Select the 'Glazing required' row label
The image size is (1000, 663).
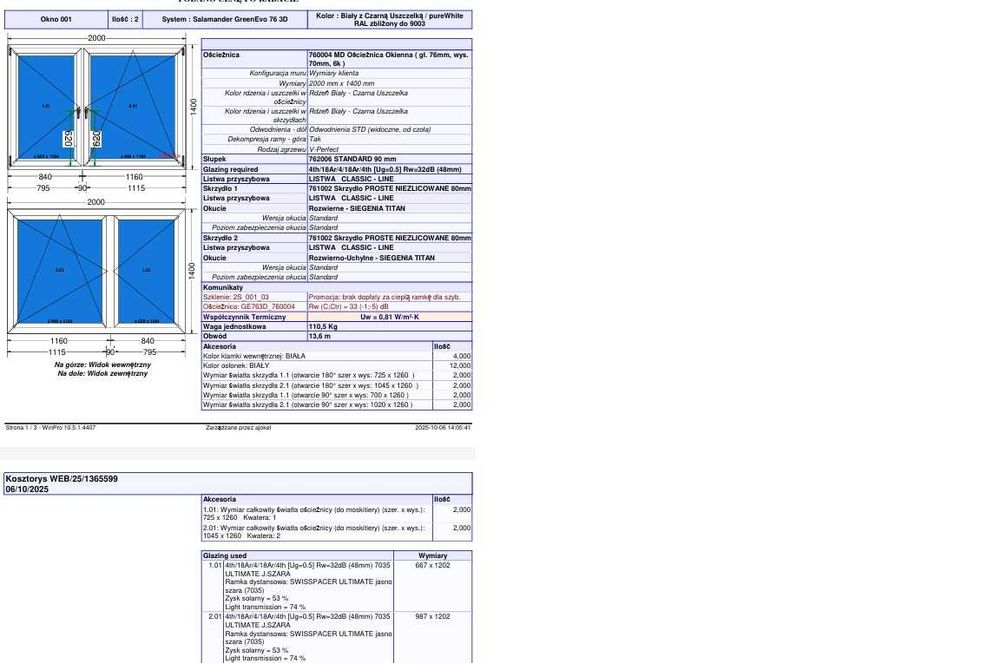(x=230, y=170)
